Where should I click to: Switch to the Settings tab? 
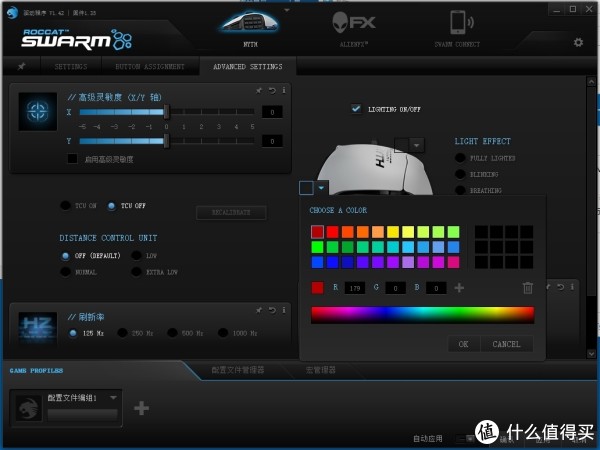click(71, 67)
